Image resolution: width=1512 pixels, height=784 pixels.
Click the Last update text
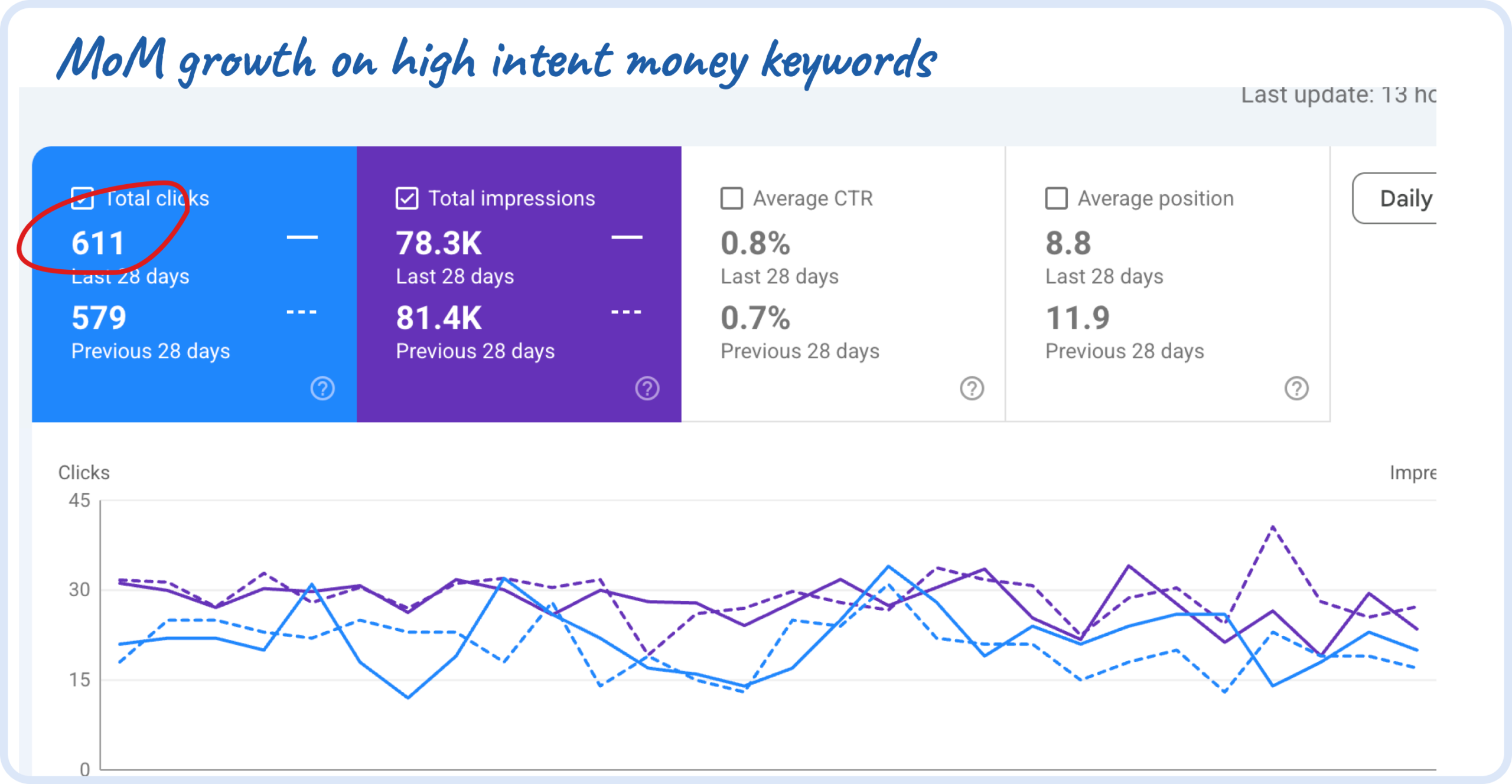coord(1338,94)
